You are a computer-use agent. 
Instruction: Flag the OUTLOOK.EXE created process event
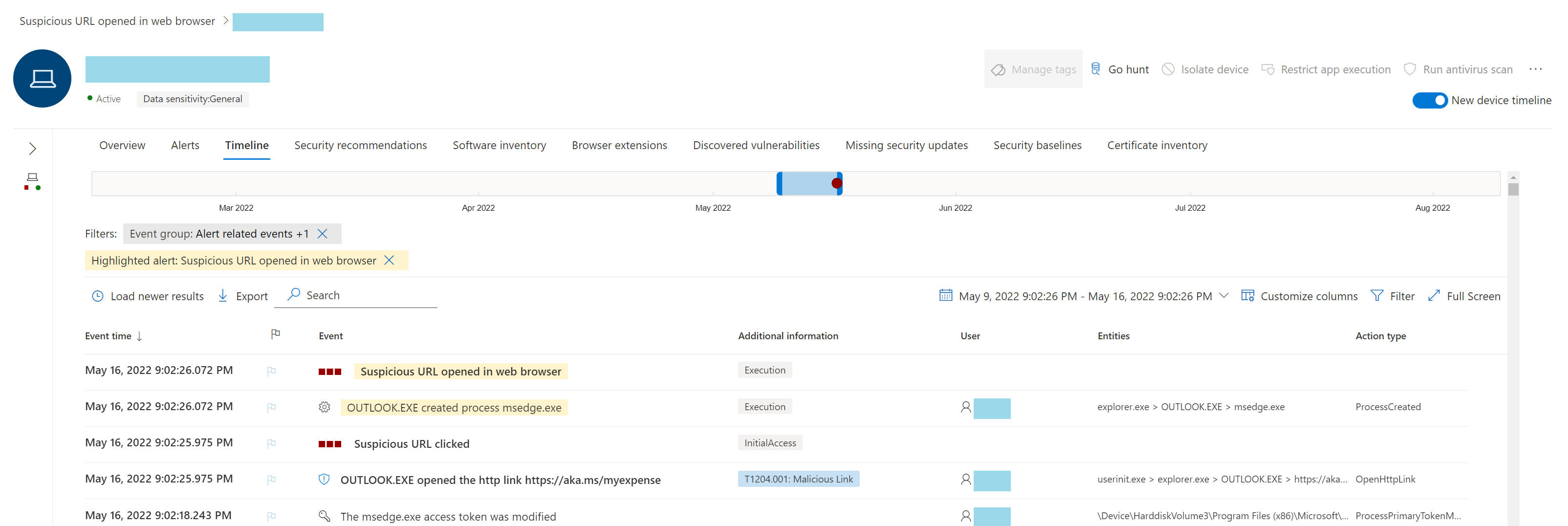tap(271, 407)
